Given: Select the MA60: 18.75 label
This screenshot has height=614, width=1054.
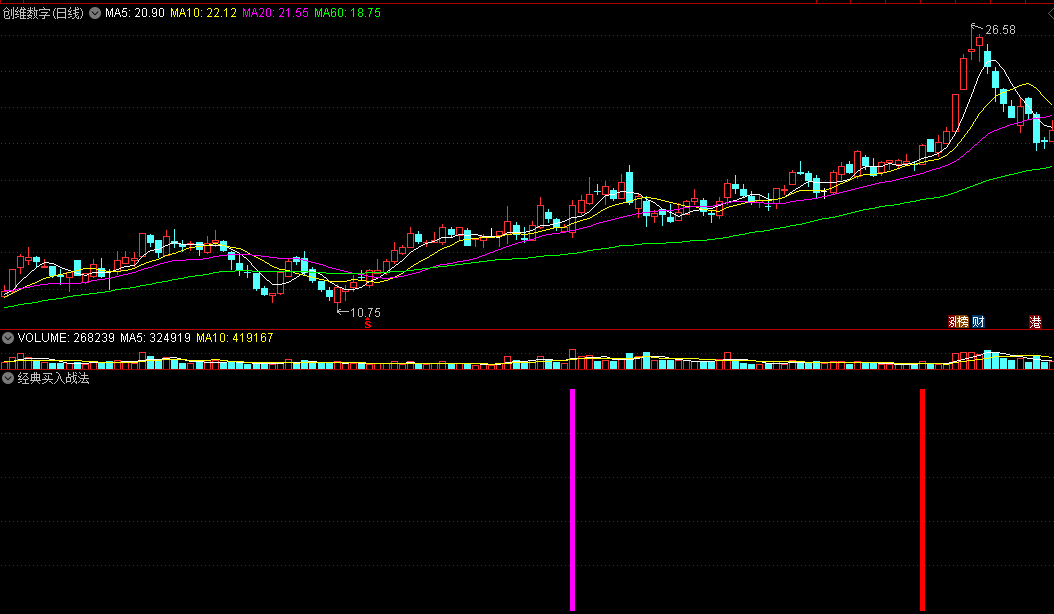Looking at the screenshot, I should click(x=347, y=13).
